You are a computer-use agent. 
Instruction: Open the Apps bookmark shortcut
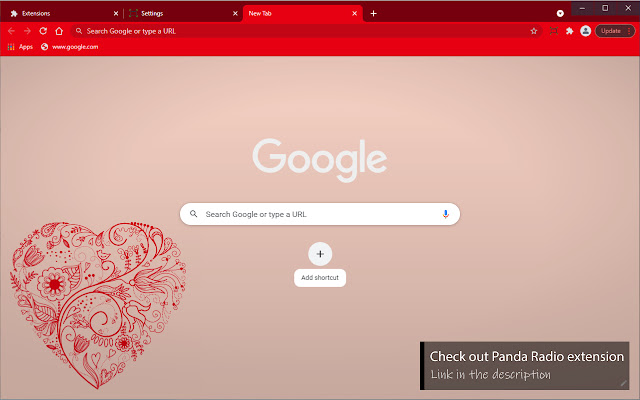pyautogui.click(x=20, y=47)
